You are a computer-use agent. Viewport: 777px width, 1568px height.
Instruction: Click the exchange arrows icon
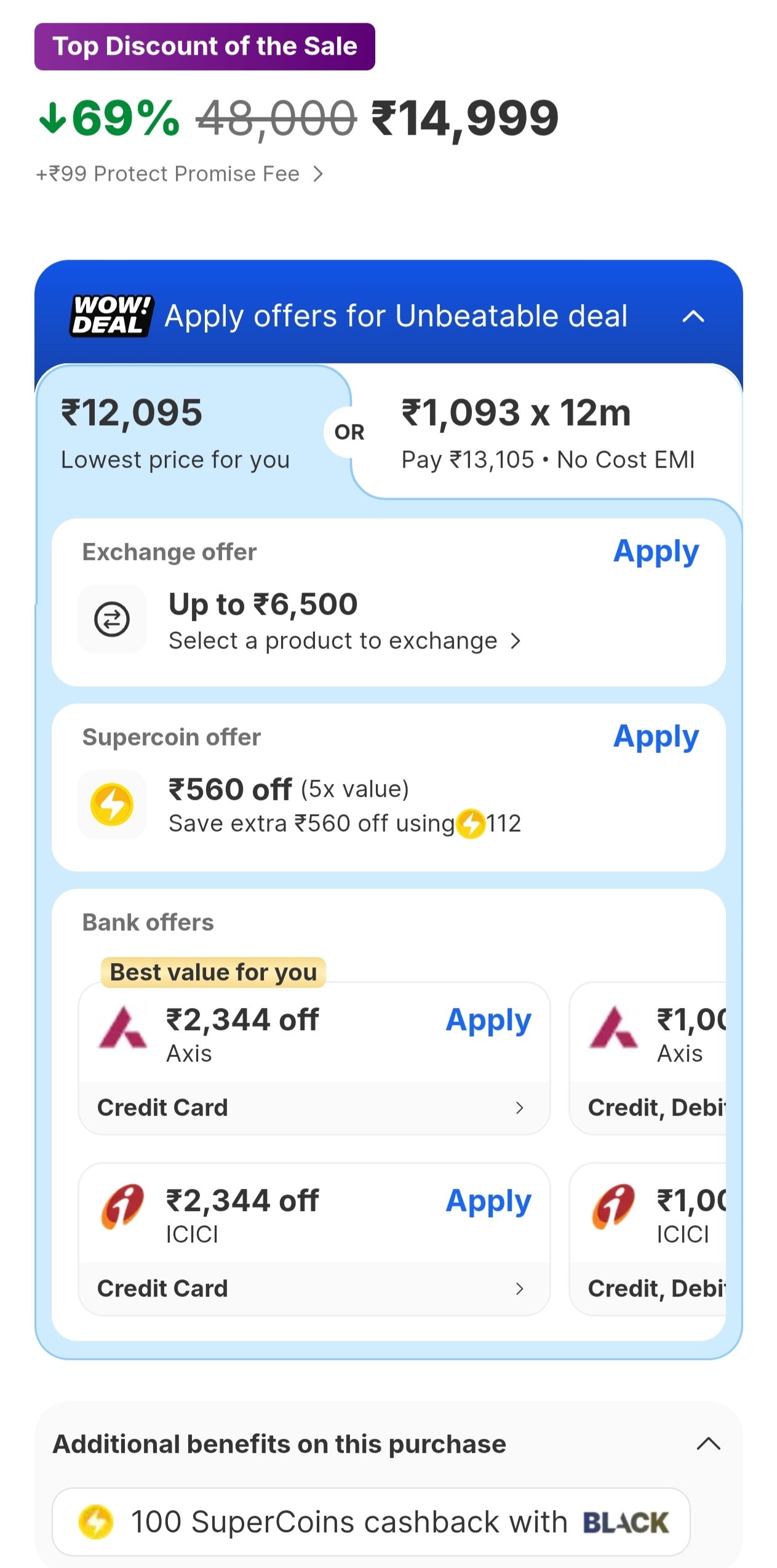pyautogui.click(x=112, y=619)
